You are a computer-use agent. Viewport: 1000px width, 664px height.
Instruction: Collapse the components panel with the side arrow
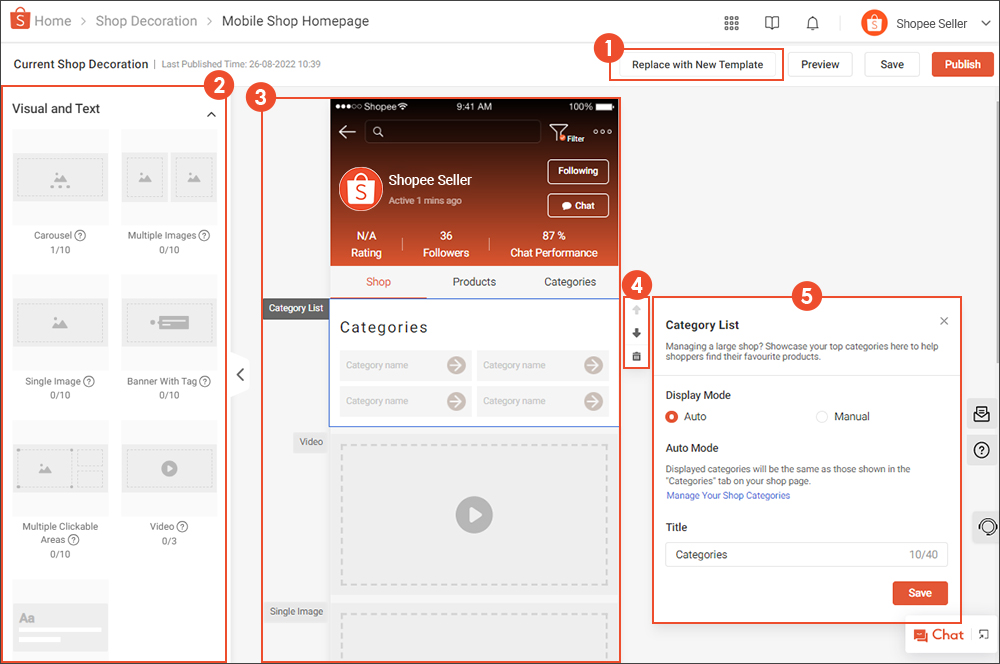click(240, 374)
